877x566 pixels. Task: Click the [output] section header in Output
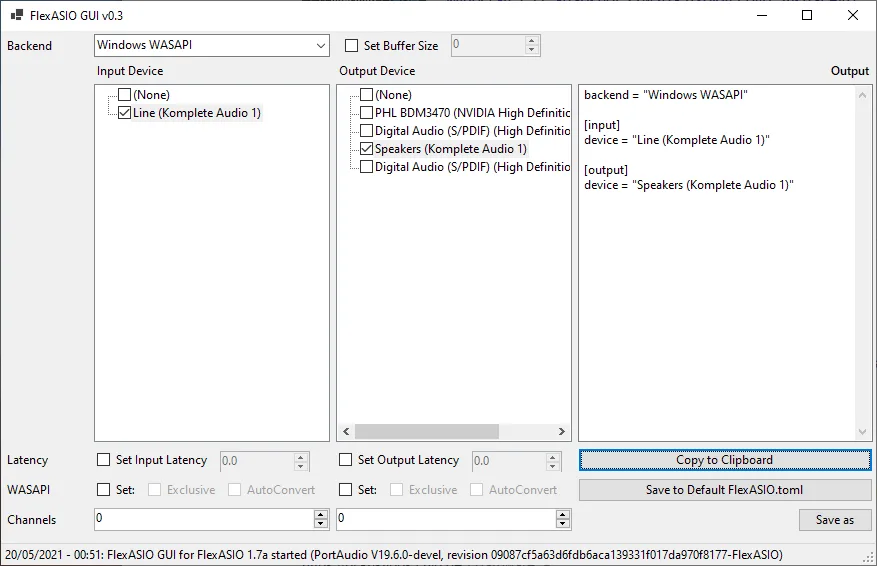(606, 170)
